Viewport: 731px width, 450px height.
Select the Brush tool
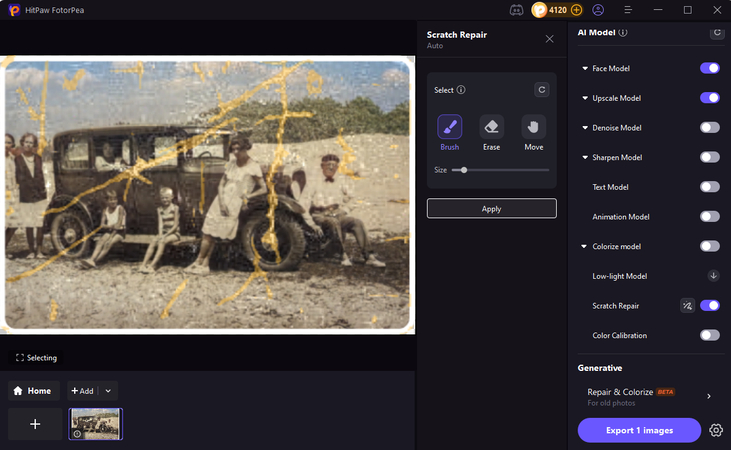click(x=449, y=127)
